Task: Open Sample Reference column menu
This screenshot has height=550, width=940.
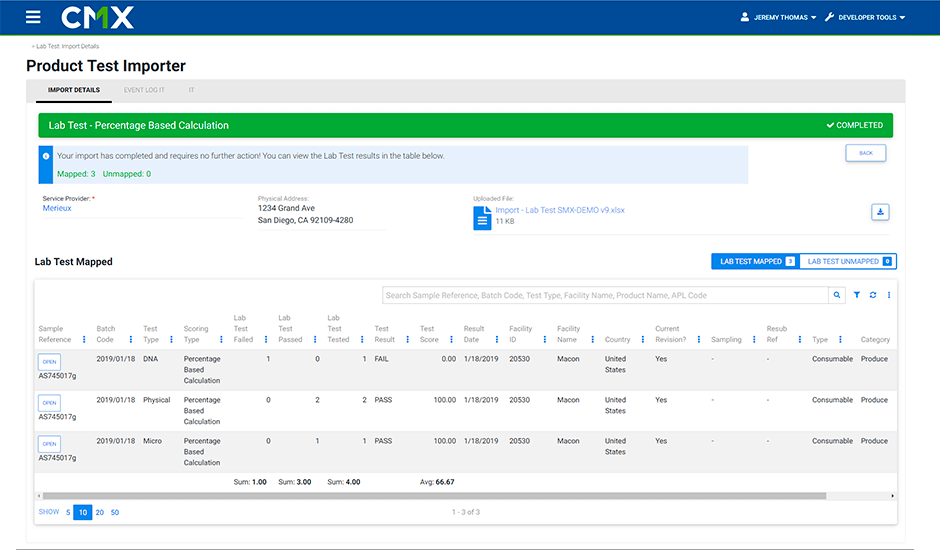Action: pos(84,339)
